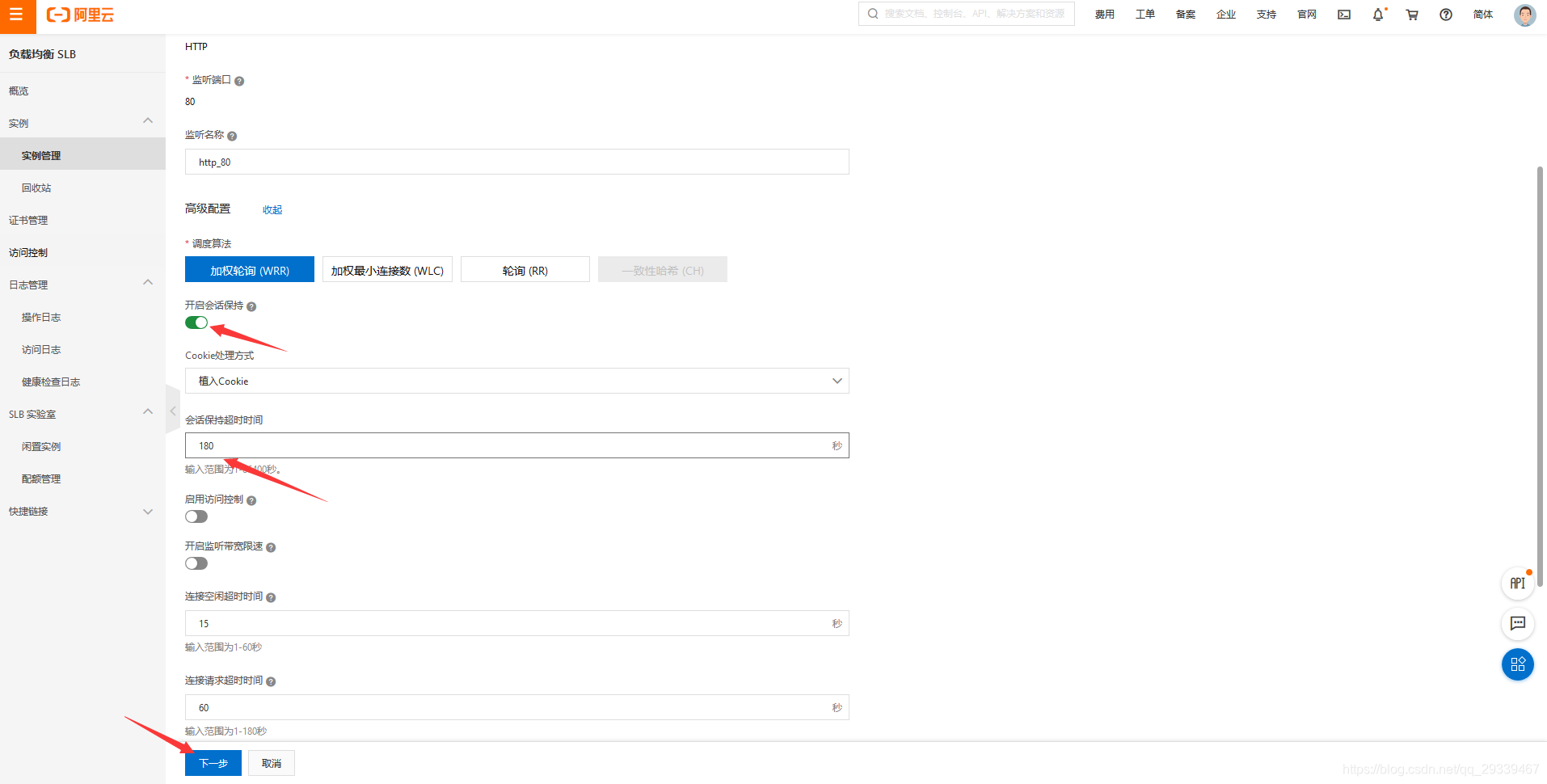Open the help question mark icon

[1446, 15]
